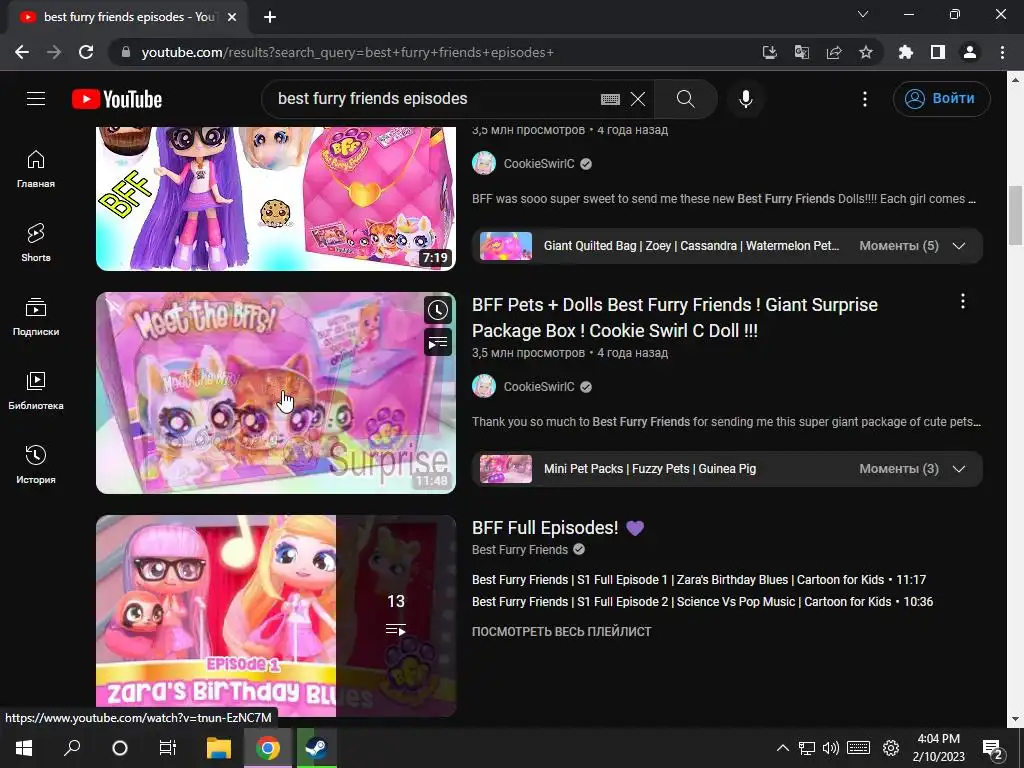
Task: Open История in the sidebar
Action: point(36,464)
